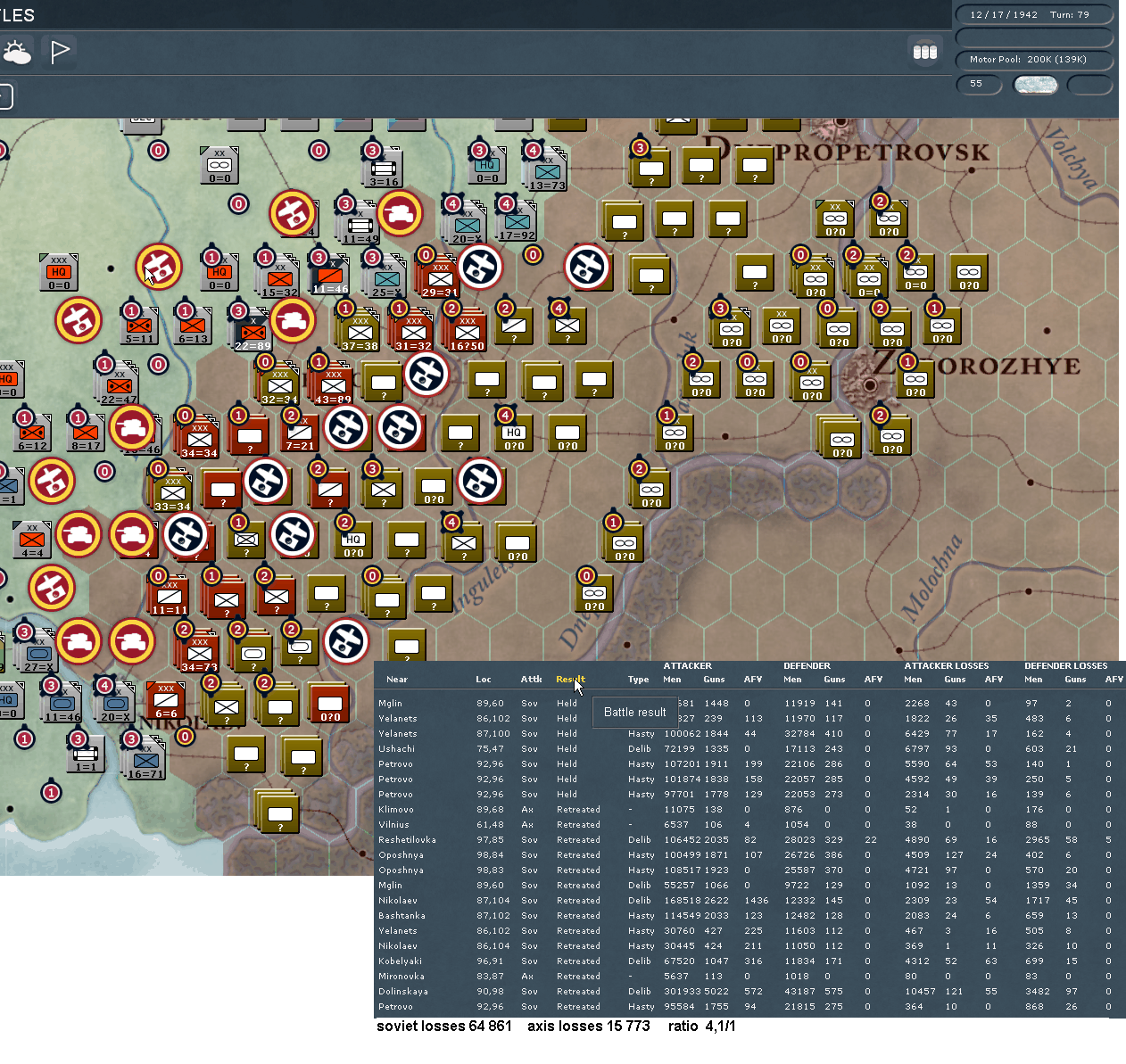Select the Reshetilovka battle row
This screenshot has width=1126, height=1064.
click(749, 840)
